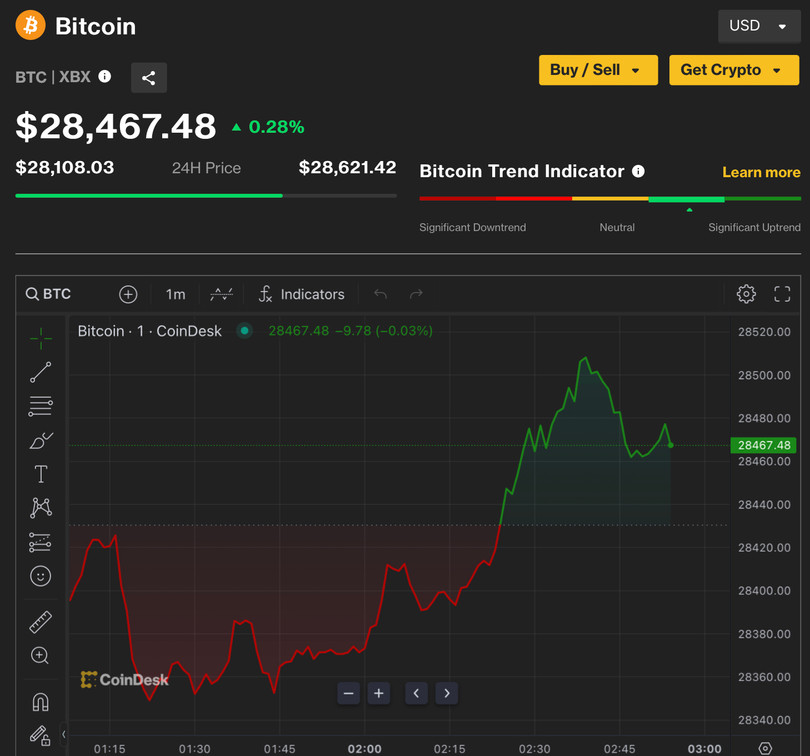Open the emoji icons tool
Image resolution: width=810 pixels, height=756 pixels.
point(40,576)
